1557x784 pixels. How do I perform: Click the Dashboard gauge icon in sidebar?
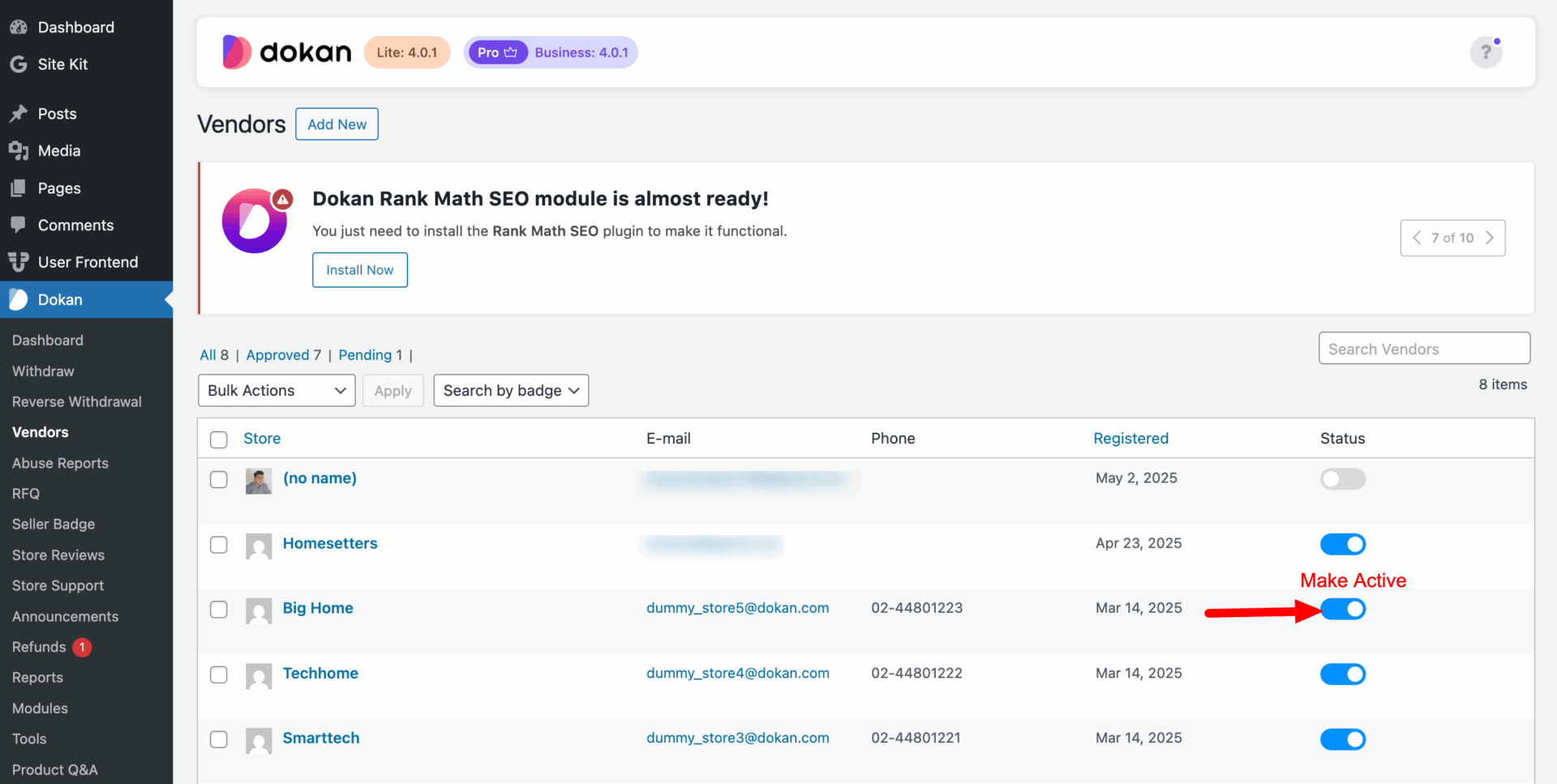click(19, 27)
